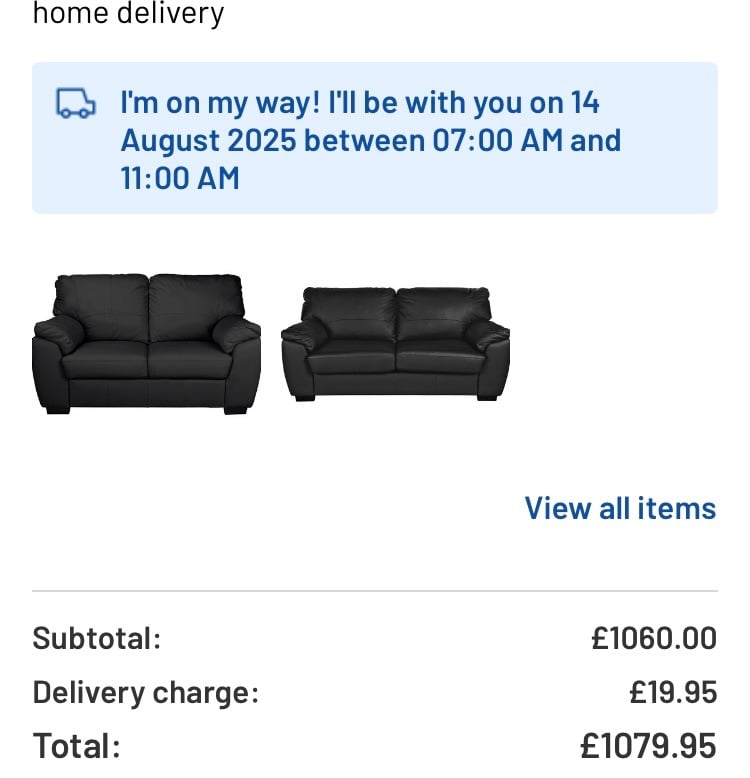Click the £1079.95 total amount
Image resolution: width=750 pixels, height=778 pixels.
[x=648, y=746]
